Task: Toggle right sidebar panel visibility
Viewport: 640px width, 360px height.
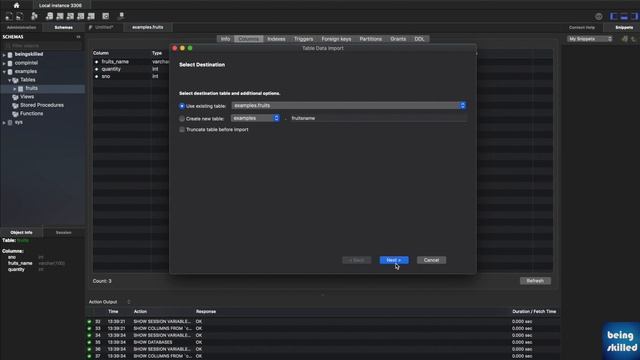Action: 634,16
